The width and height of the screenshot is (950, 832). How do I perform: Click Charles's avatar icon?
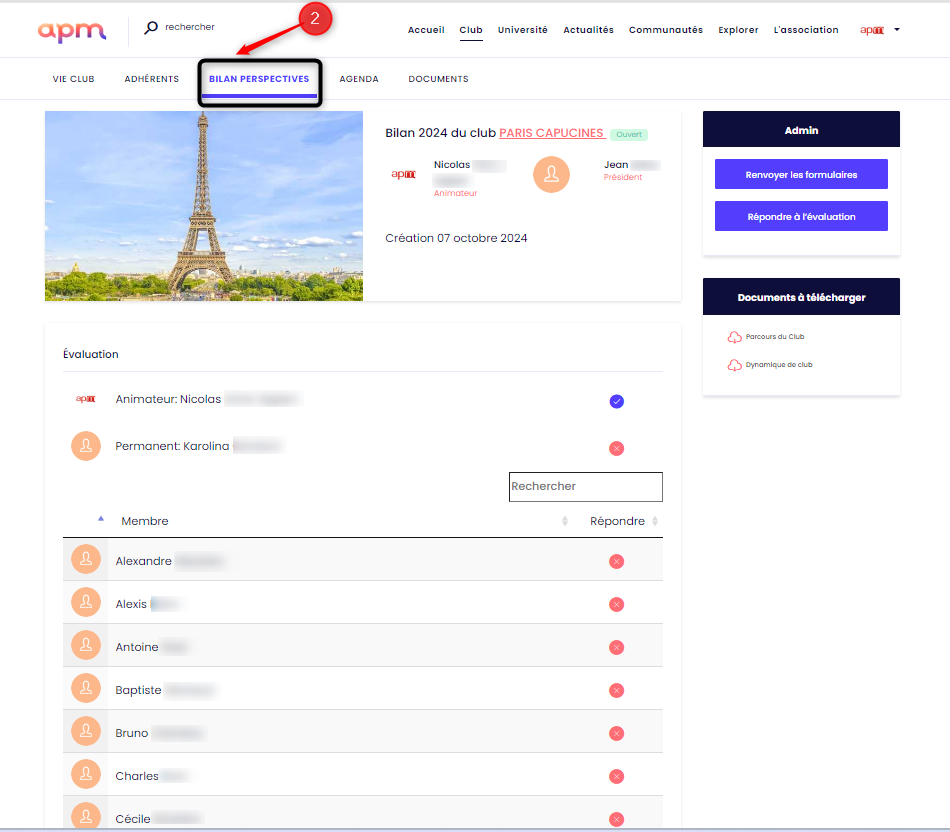[x=86, y=774]
